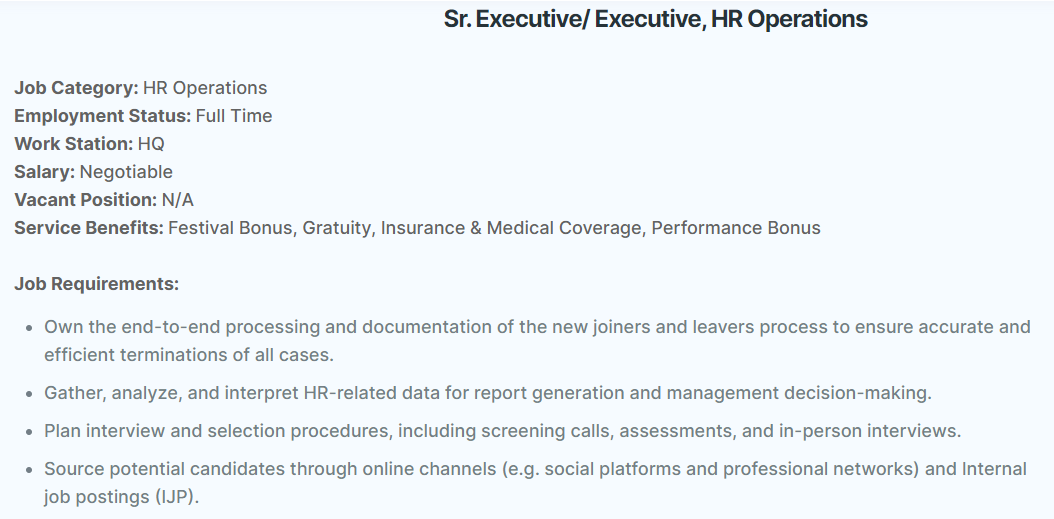Select the Source potential candidates requirement

coord(536,483)
